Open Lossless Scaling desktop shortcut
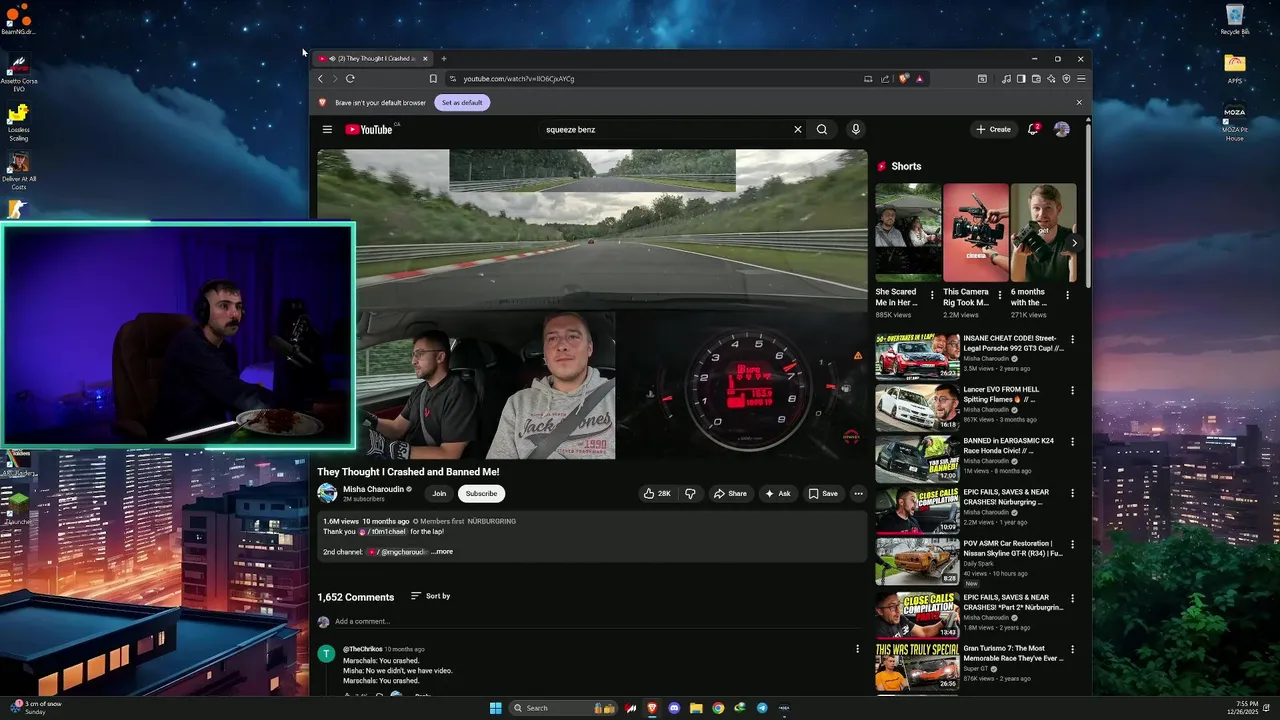Viewport: 1280px width, 720px height. click(18, 121)
